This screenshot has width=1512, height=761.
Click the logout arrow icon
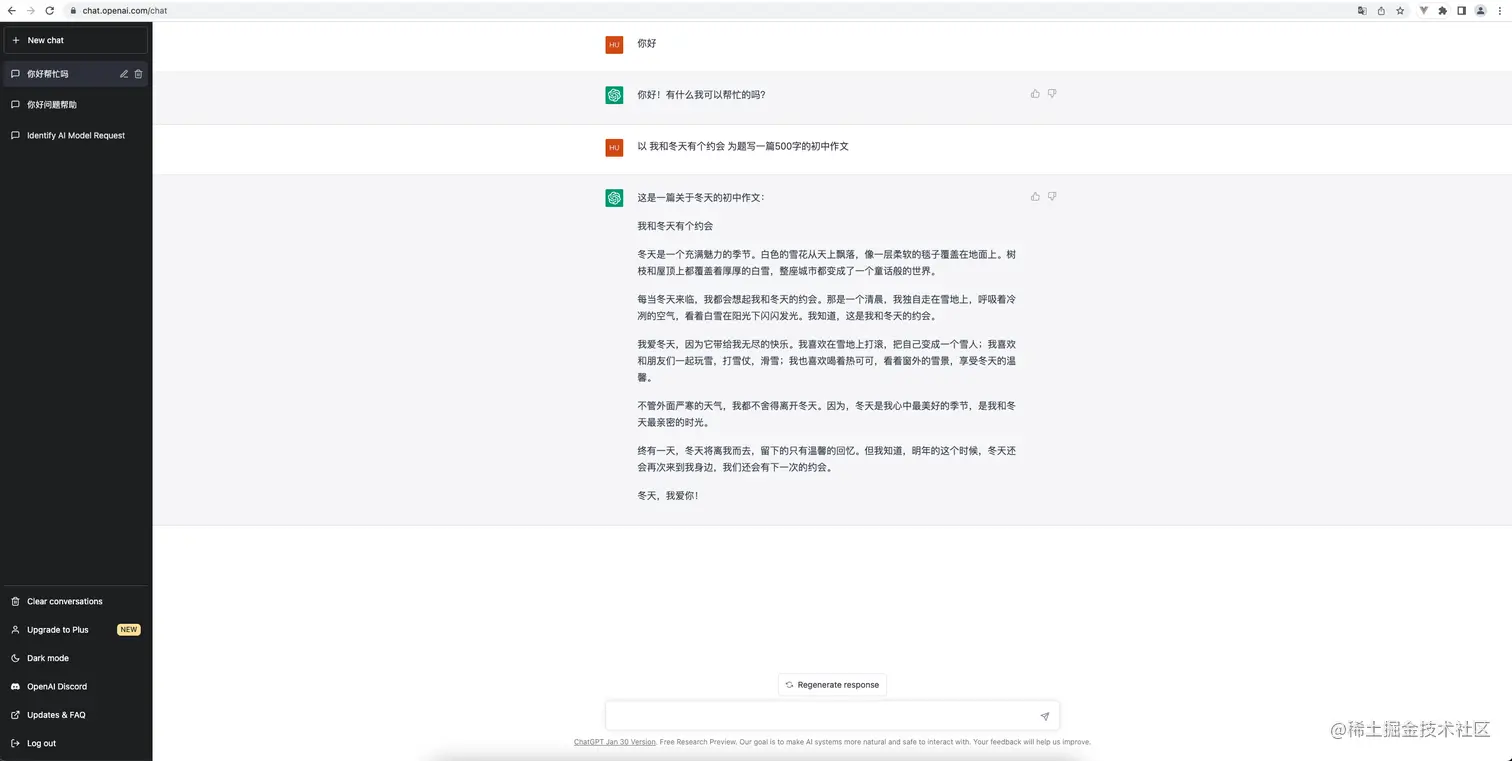[x=15, y=743]
